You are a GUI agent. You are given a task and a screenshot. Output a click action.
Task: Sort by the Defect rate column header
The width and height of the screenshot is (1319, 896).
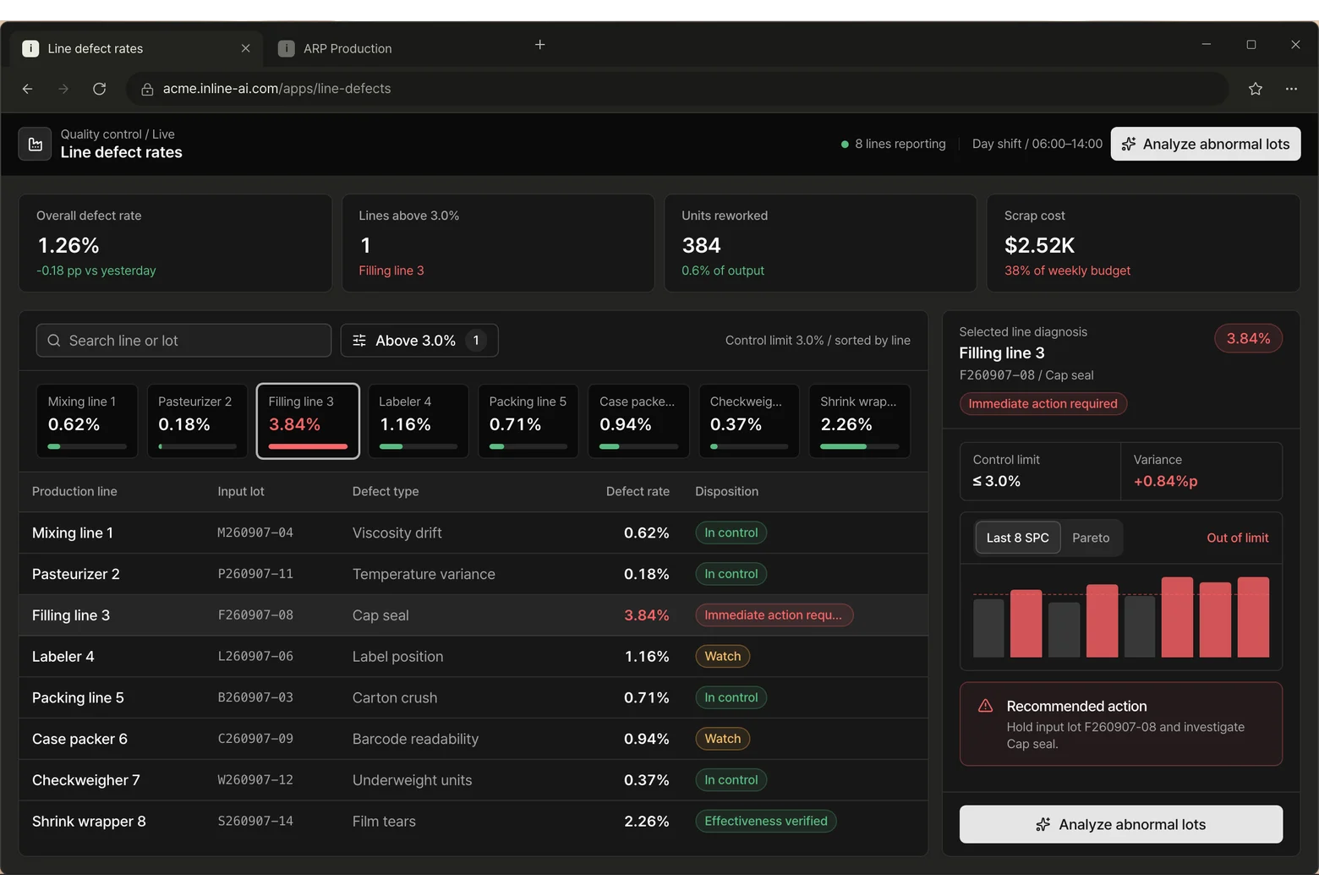coord(638,492)
